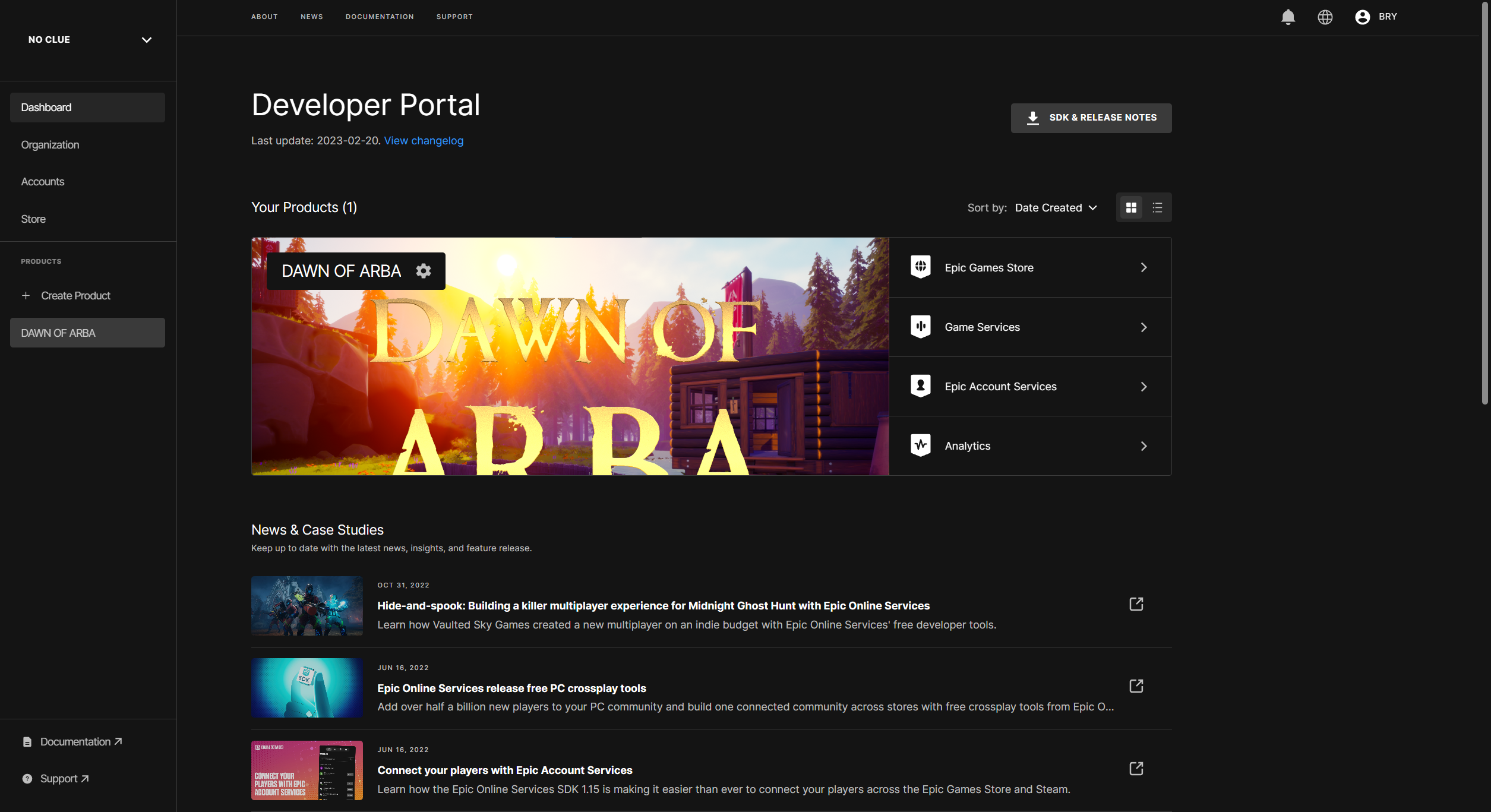Screen dimensions: 1491x812
Task: Open the DAWN OF ARBA banner image
Action: [x=569, y=380]
